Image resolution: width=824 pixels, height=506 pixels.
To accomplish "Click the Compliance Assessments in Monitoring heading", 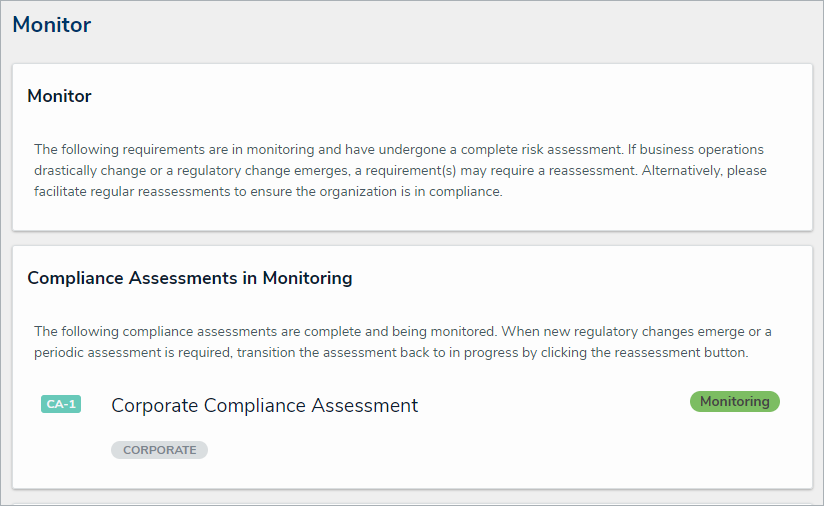I will (x=189, y=278).
